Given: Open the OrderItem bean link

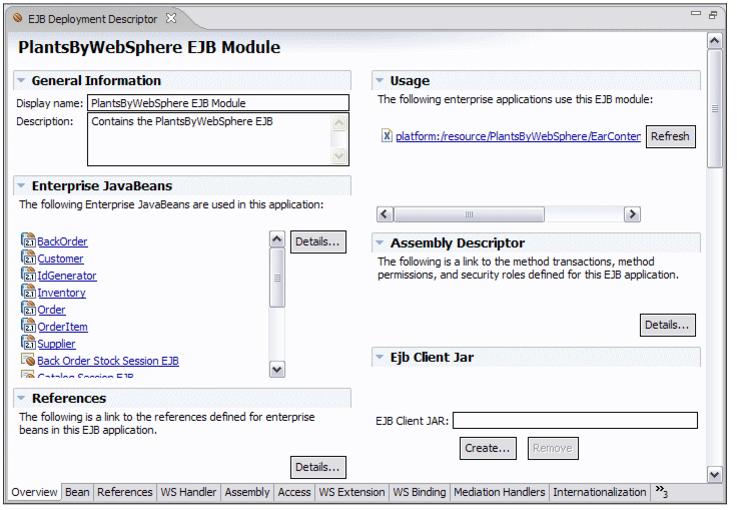Looking at the screenshot, I should pyautogui.click(x=63, y=327).
